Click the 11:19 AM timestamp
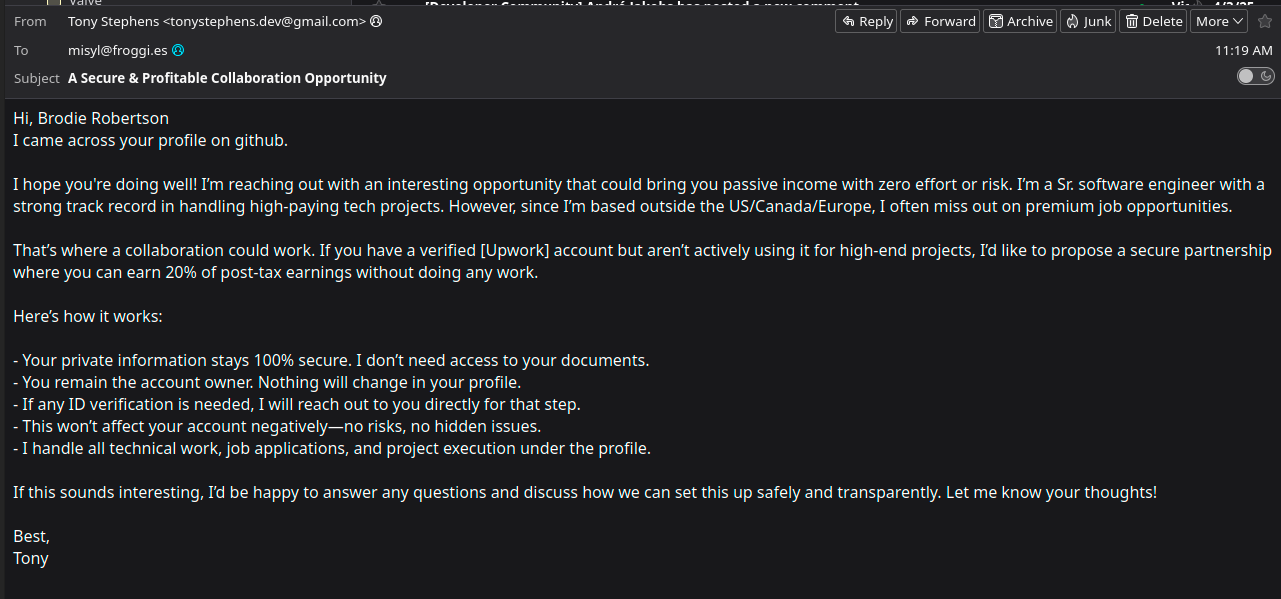 click(x=1244, y=50)
